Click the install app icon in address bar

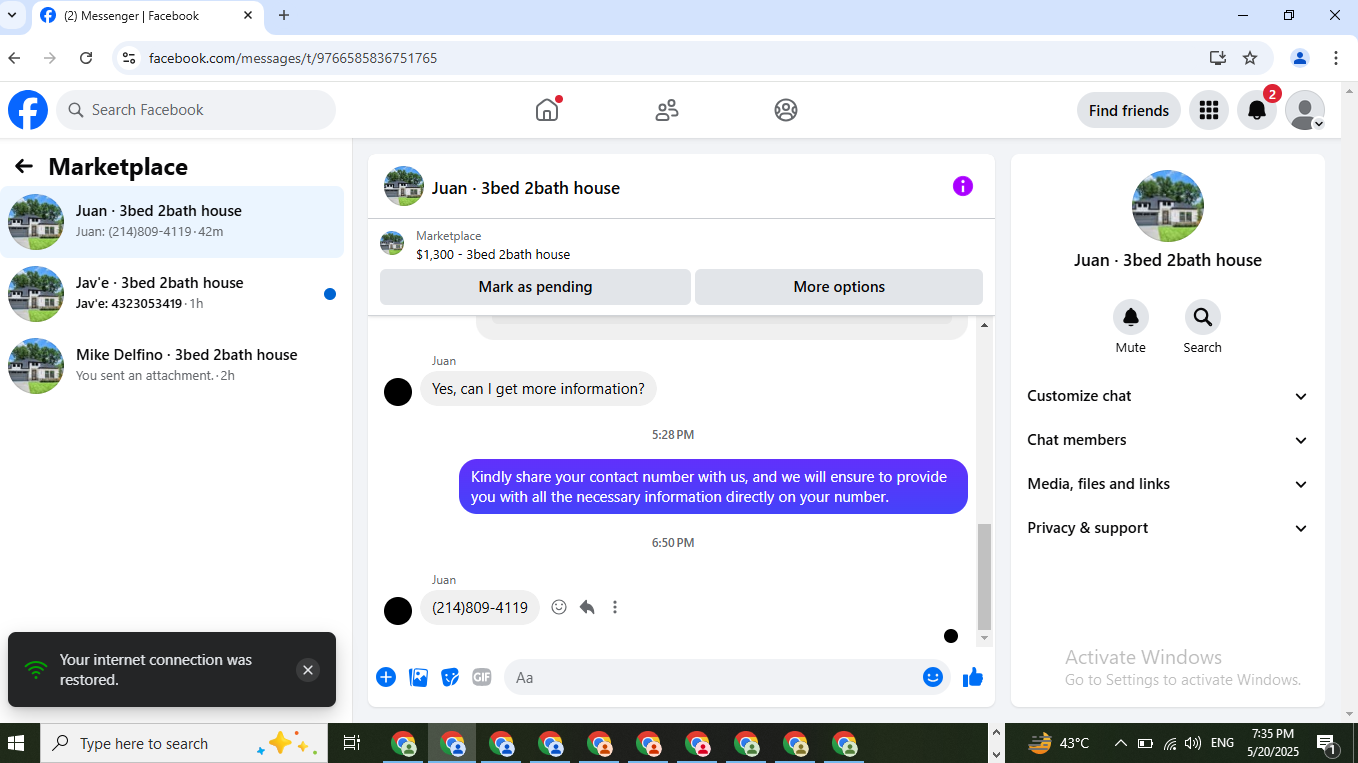(x=1218, y=58)
